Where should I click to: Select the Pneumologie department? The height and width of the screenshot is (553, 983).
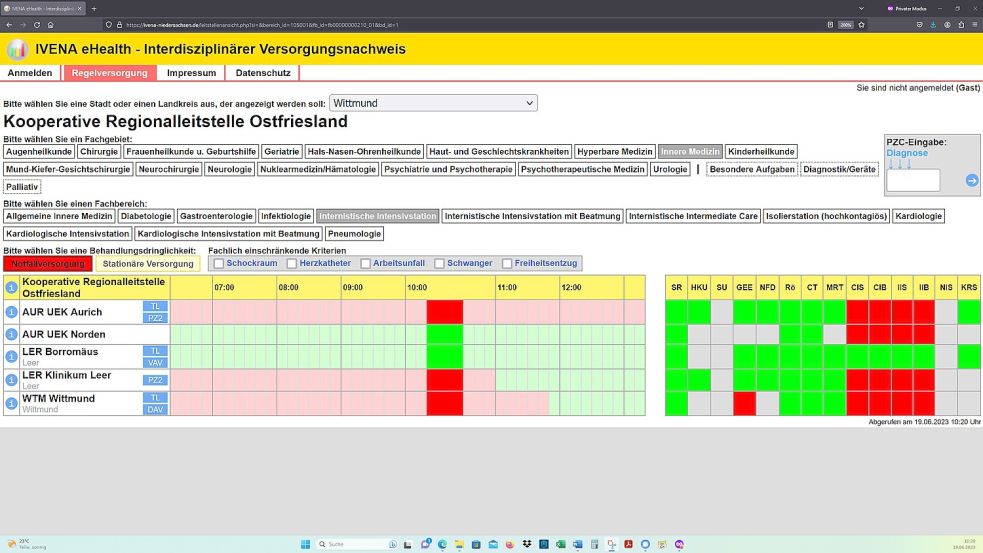click(x=354, y=234)
